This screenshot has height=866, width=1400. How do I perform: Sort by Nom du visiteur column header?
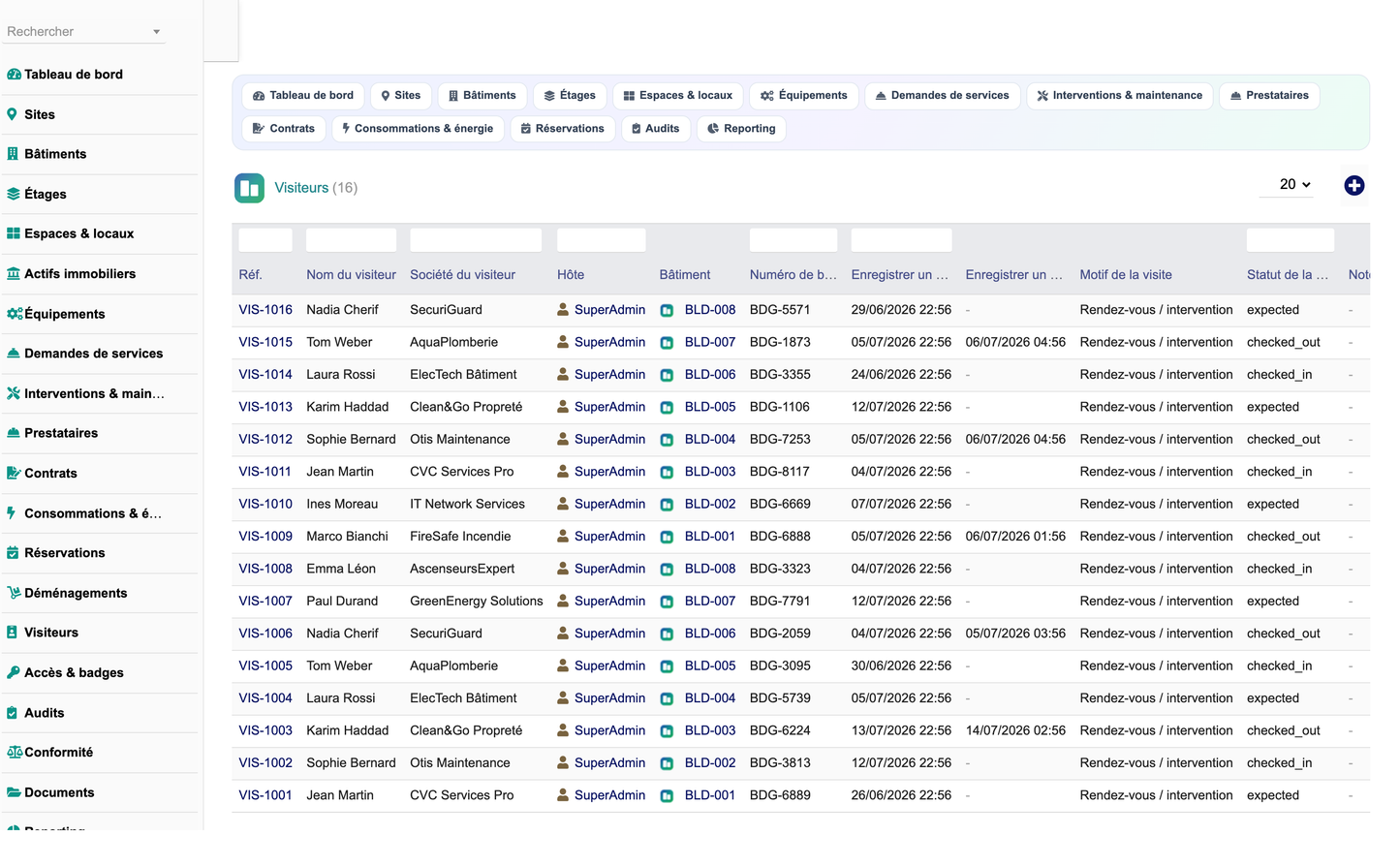(351, 275)
